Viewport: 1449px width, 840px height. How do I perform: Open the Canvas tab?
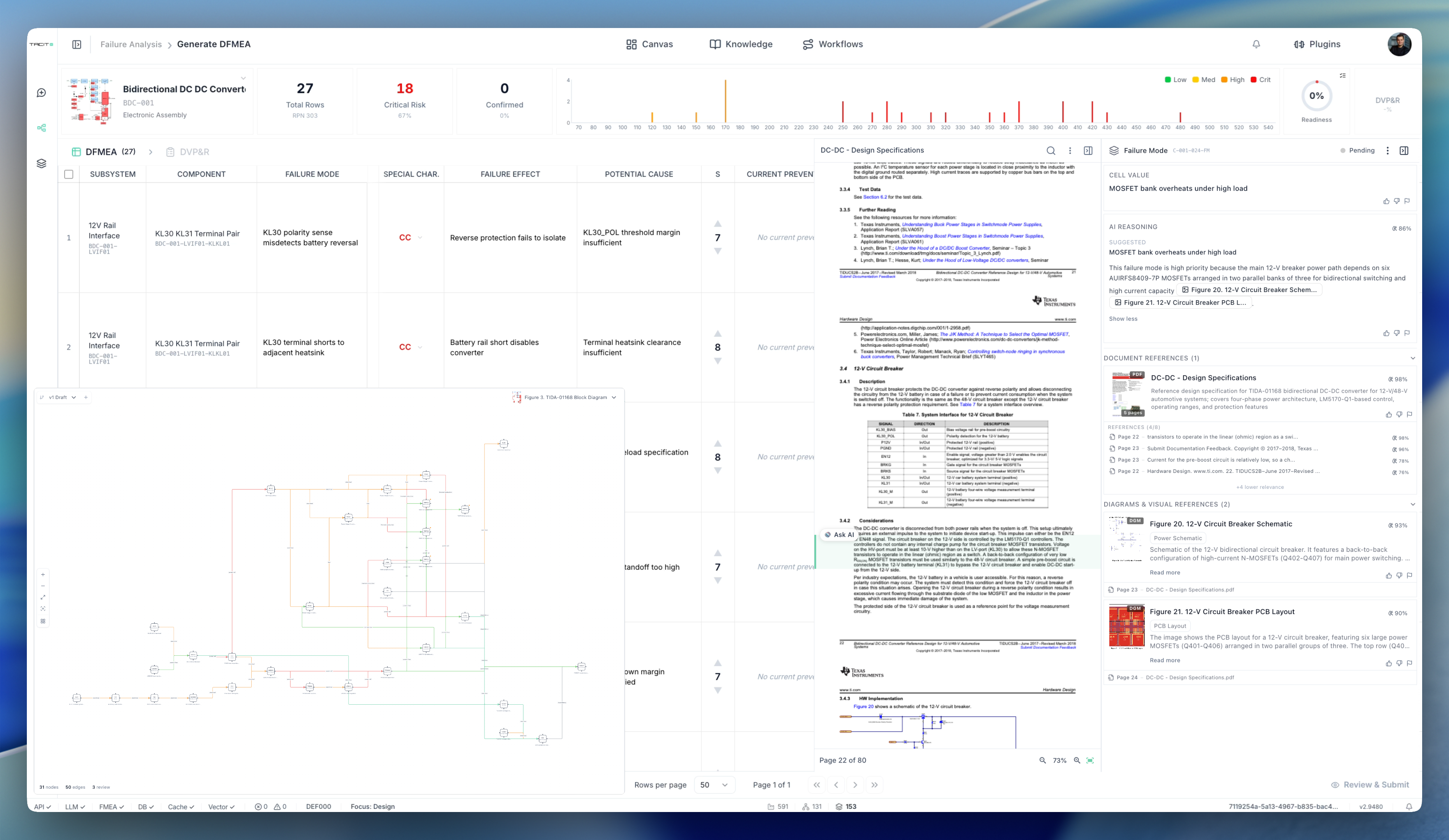(649, 44)
